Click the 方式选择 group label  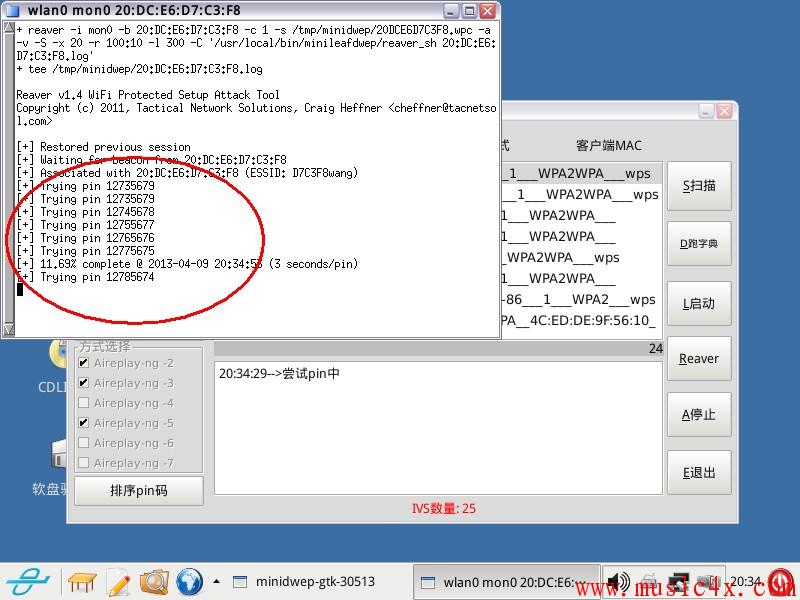tap(105, 346)
